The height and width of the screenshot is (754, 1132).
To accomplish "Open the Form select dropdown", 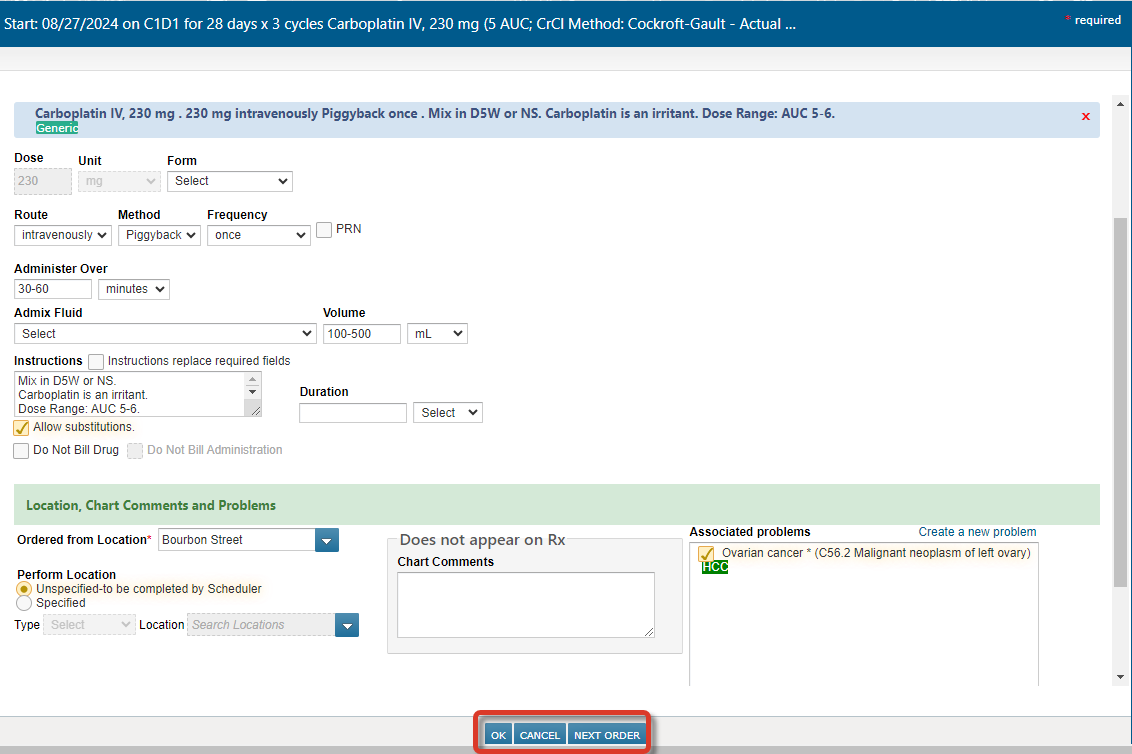I will tap(229, 181).
